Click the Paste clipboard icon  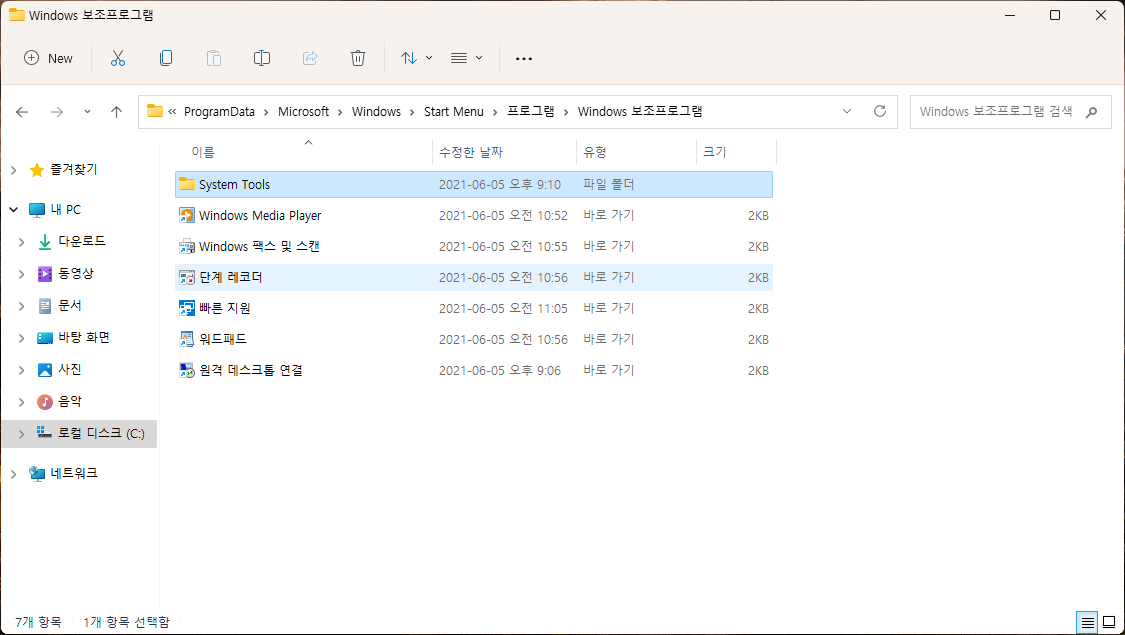tap(214, 58)
